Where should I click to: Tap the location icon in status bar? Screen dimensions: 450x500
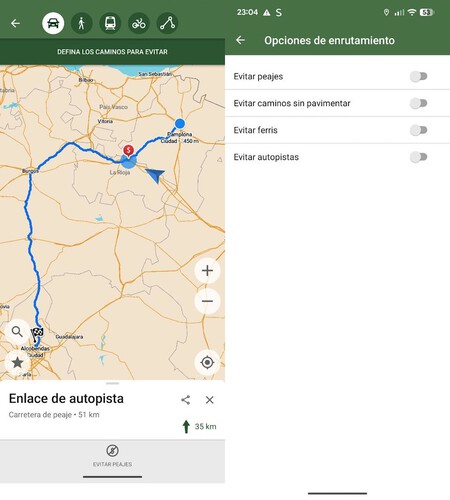[x=386, y=13]
